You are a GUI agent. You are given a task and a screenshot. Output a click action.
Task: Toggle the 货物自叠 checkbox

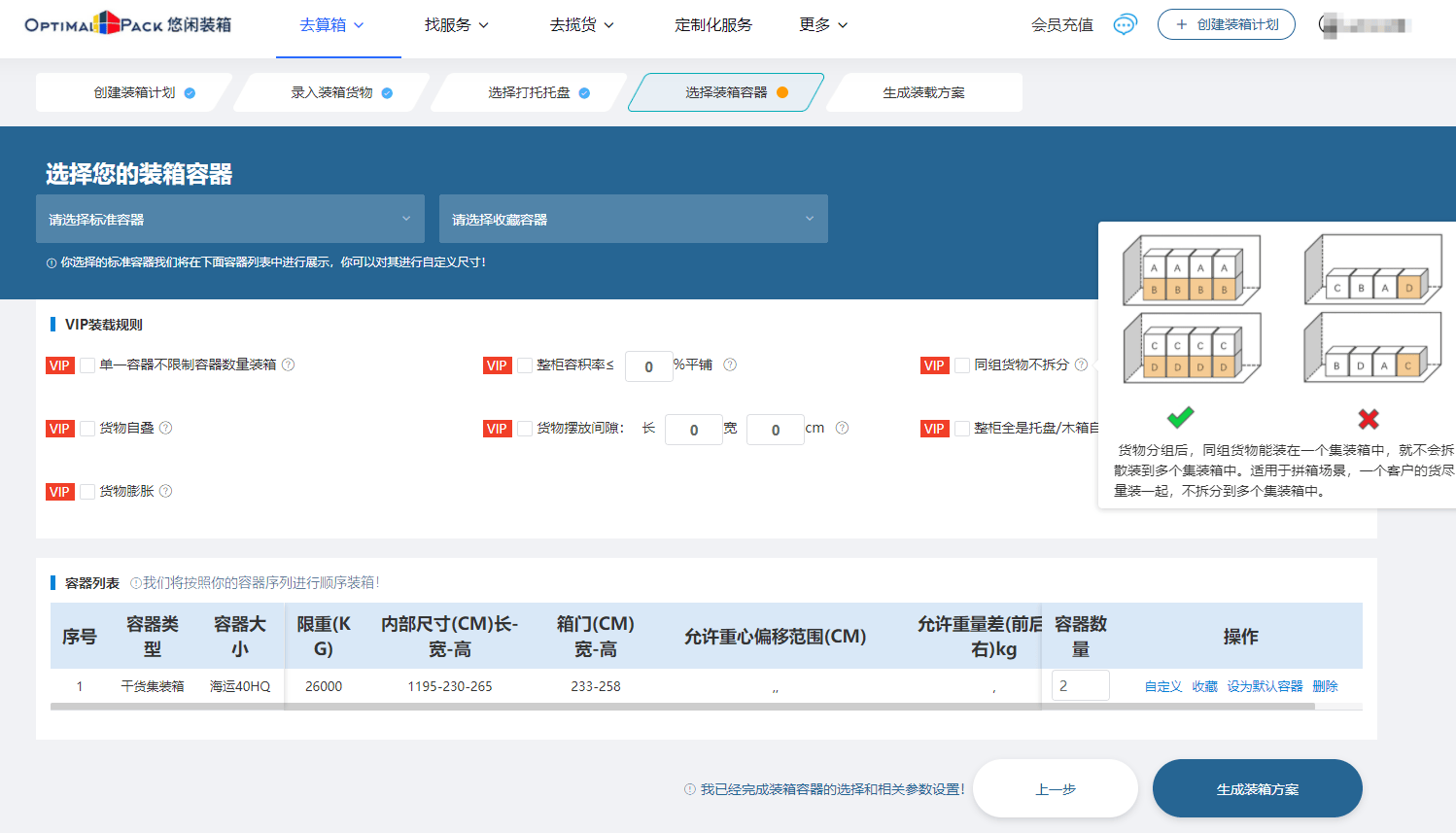click(87, 429)
